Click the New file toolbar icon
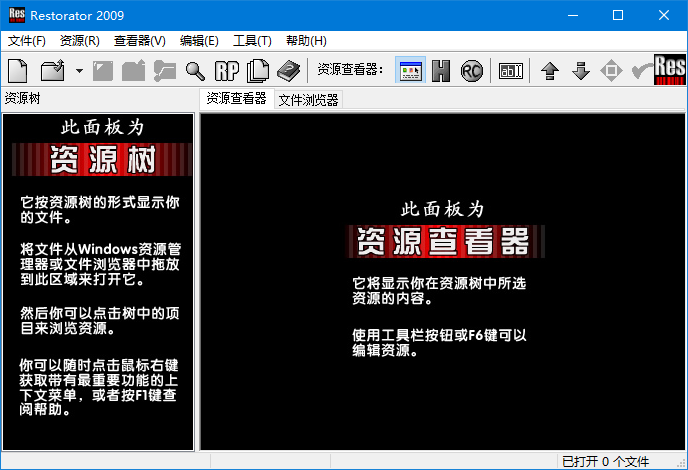Image resolution: width=688 pixels, height=470 pixels. 18,70
